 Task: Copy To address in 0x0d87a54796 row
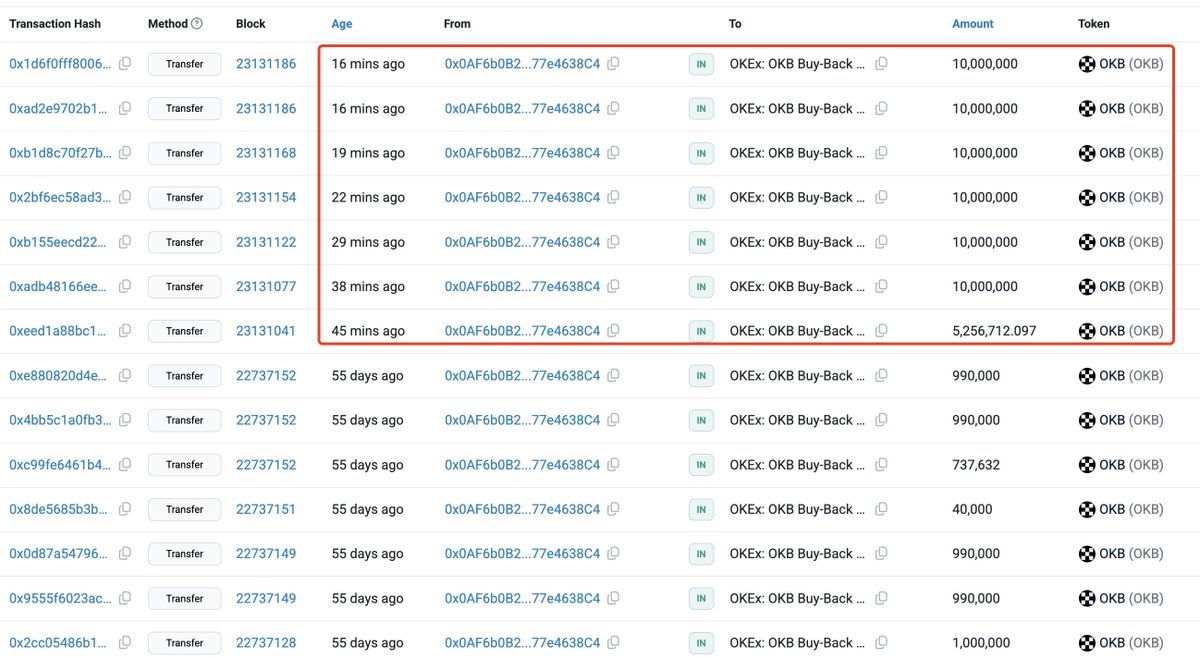point(881,554)
